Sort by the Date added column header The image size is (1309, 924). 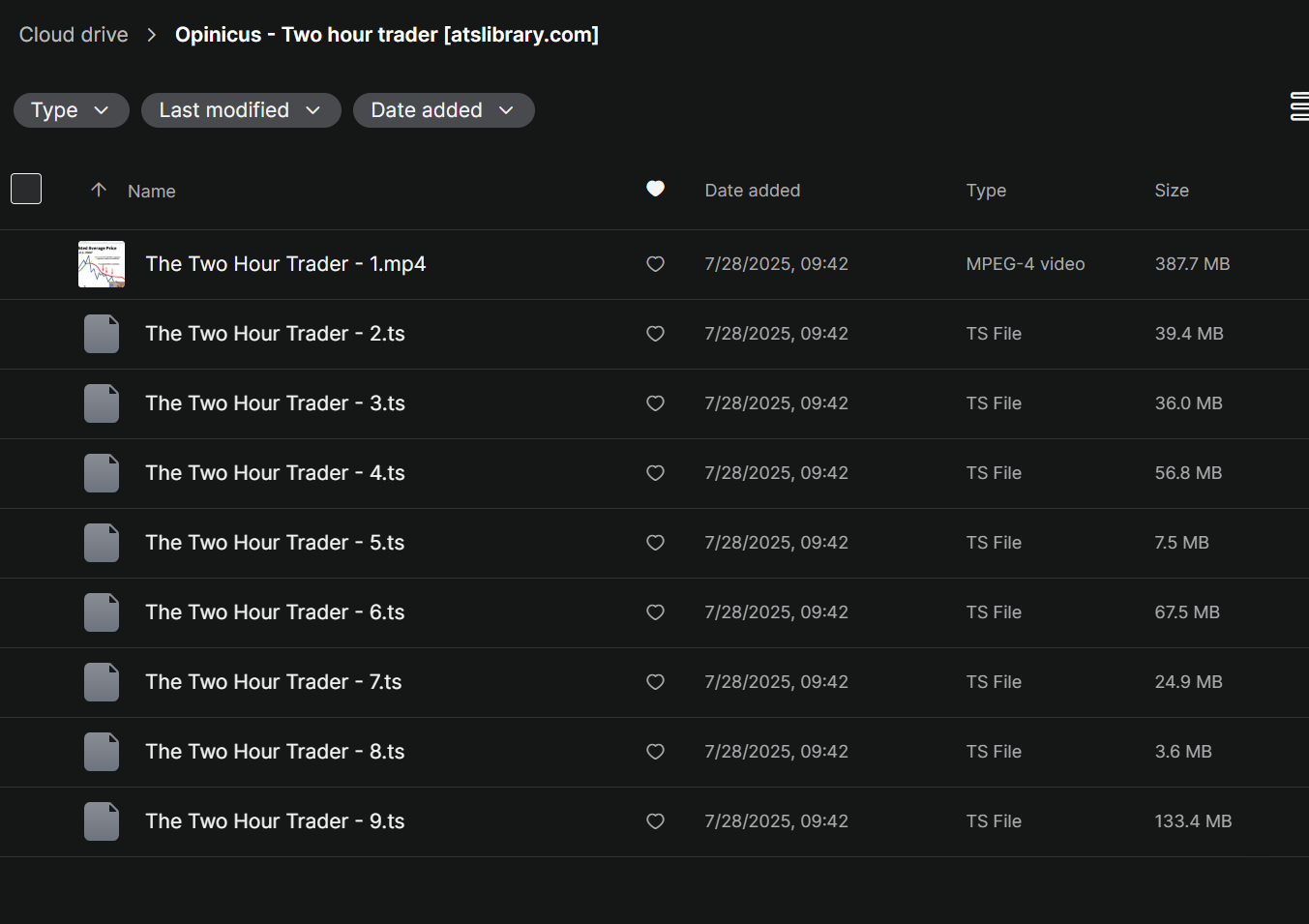752,191
